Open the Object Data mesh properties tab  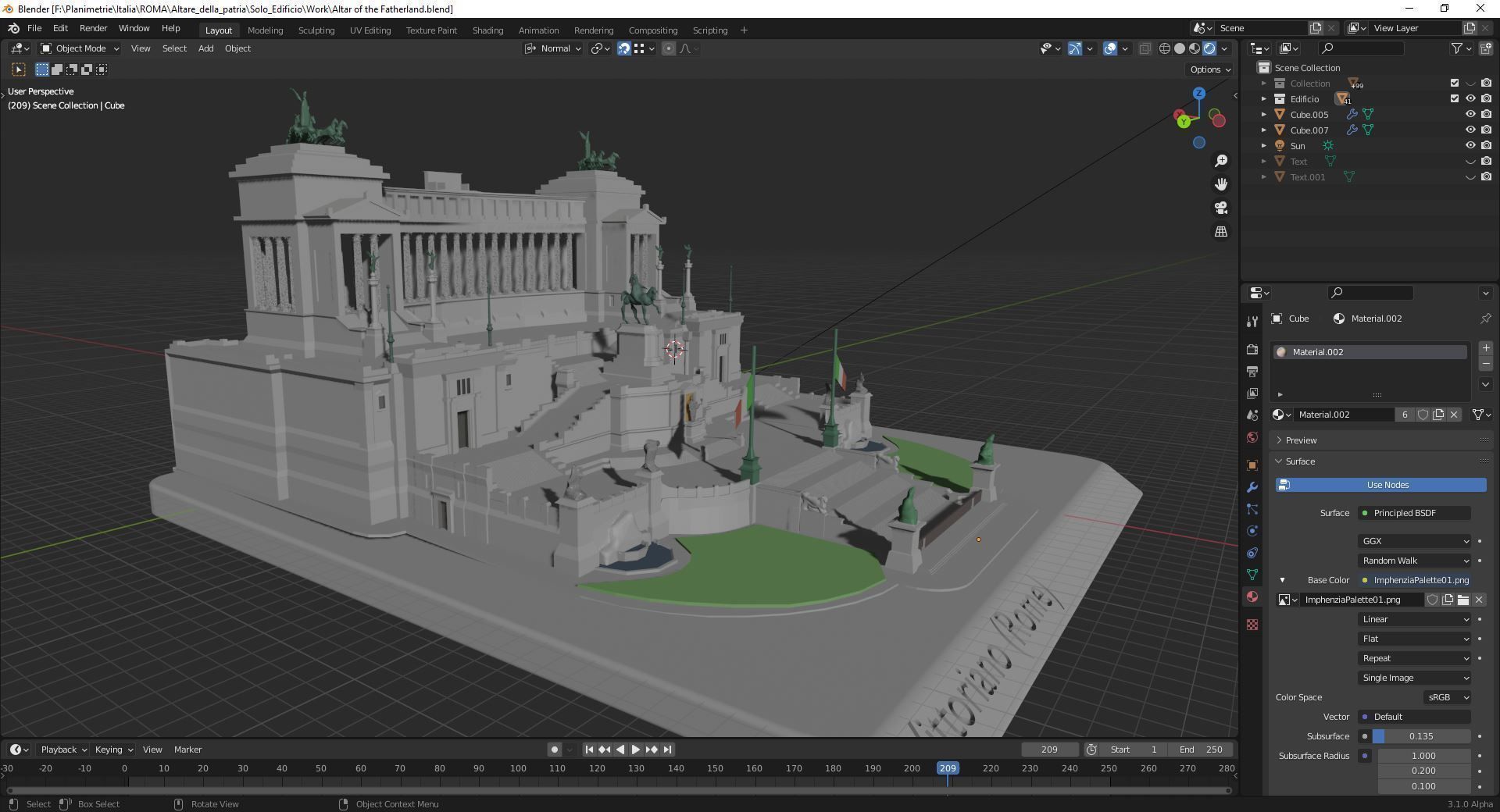point(1252,575)
